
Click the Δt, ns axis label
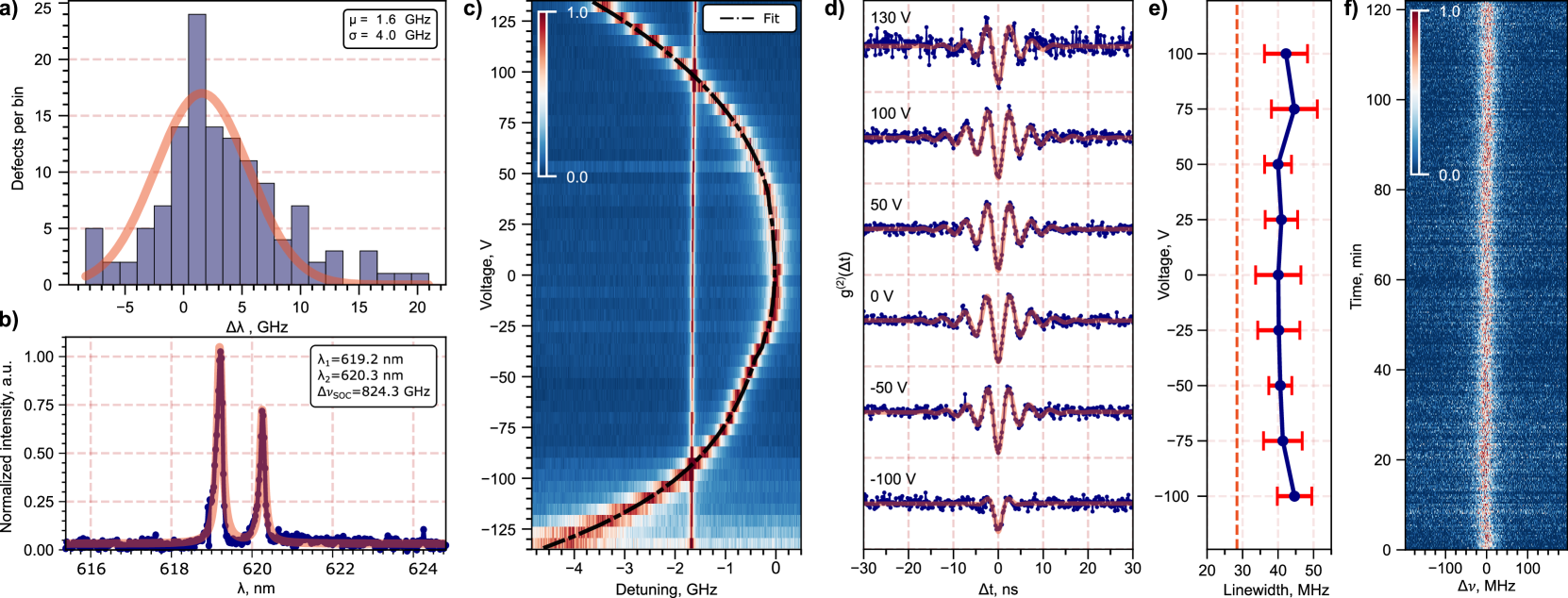coord(998,590)
